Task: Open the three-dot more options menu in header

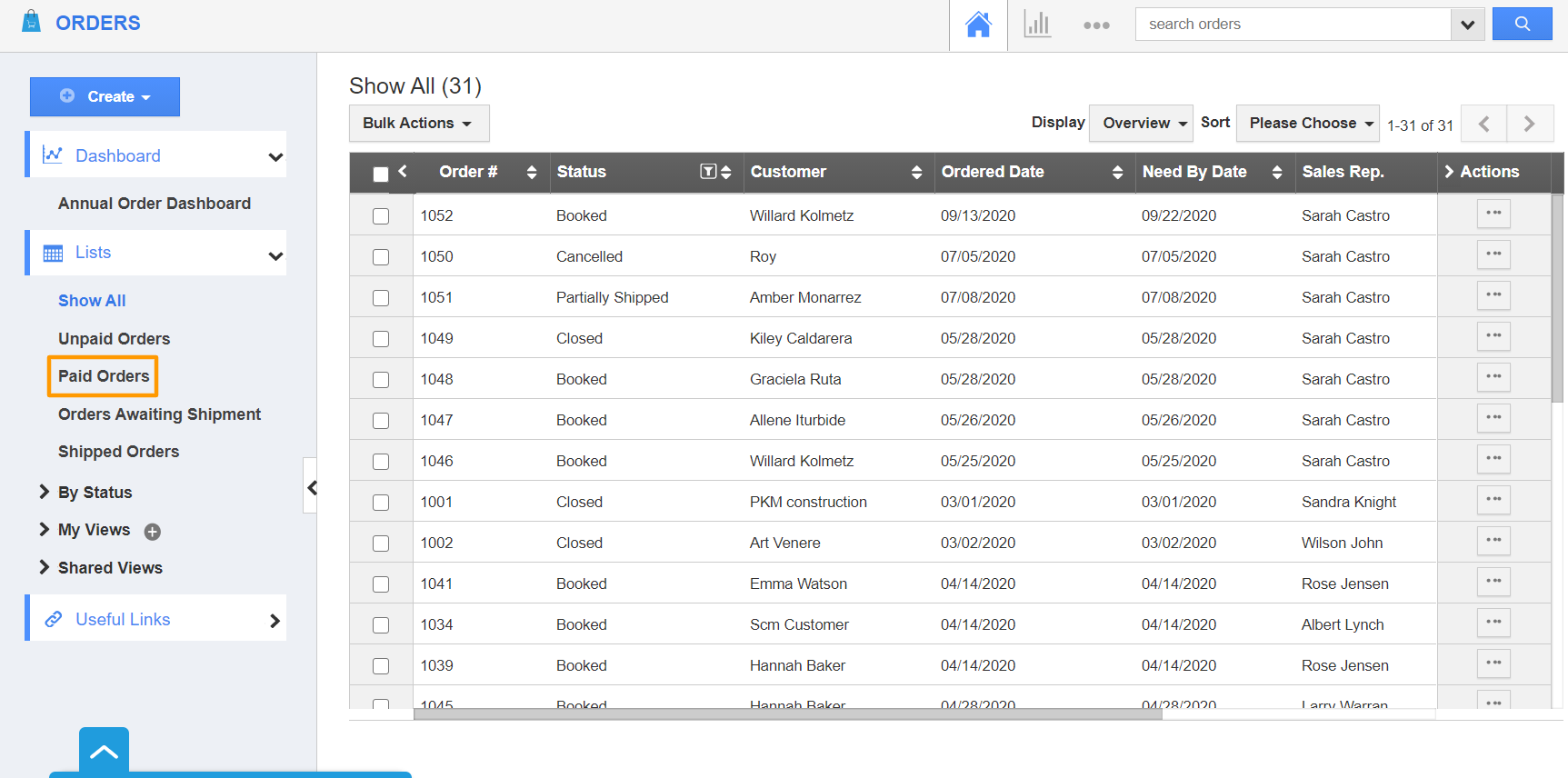Action: 1096,25
